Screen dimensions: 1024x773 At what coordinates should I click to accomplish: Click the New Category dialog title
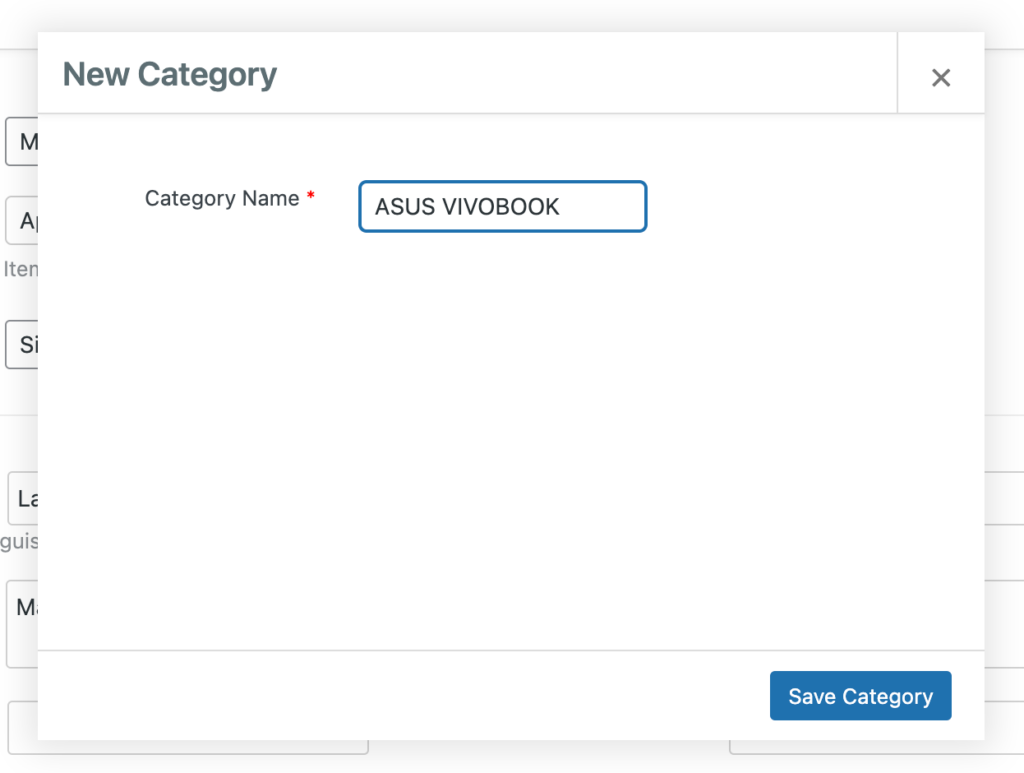pyautogui.click(x=170, y=74)
